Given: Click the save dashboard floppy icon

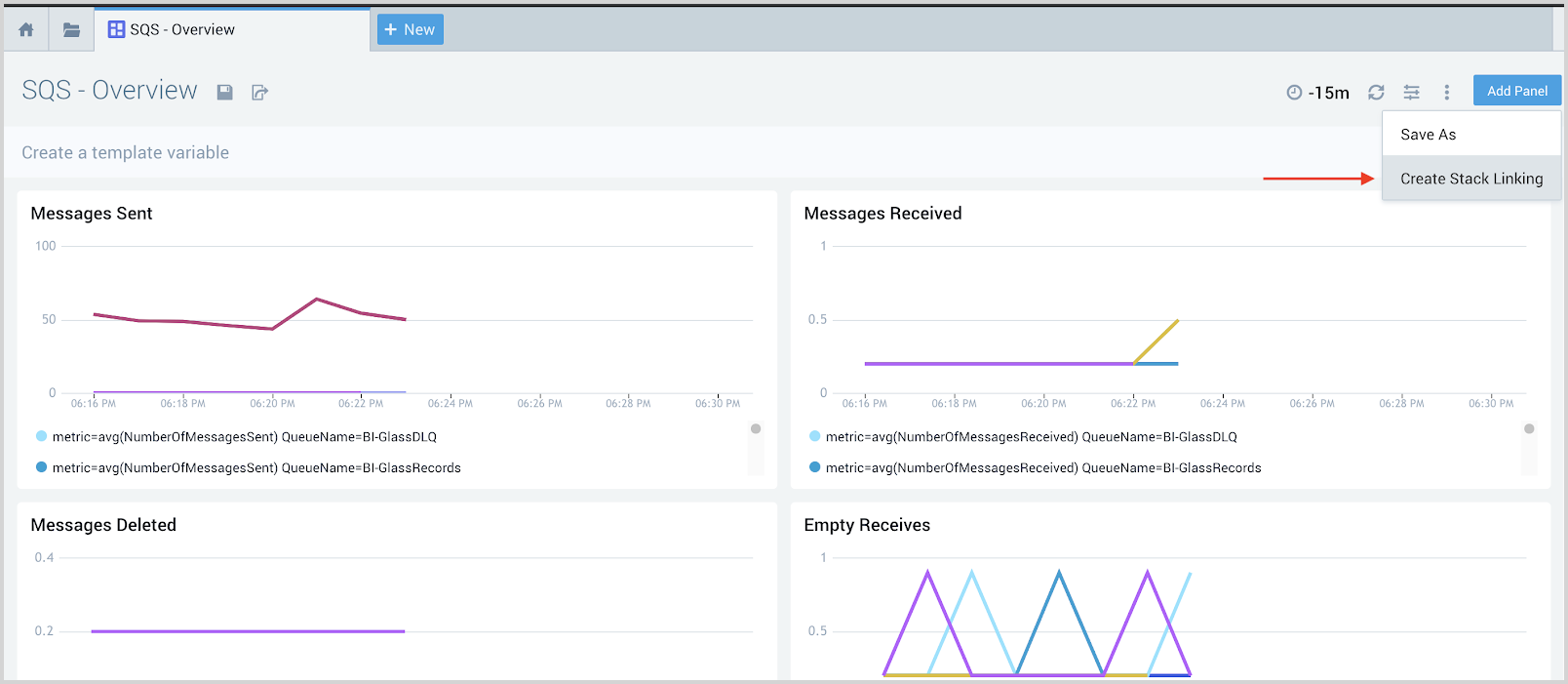Looking at the screenshot, I should click(x=224, y=92).
